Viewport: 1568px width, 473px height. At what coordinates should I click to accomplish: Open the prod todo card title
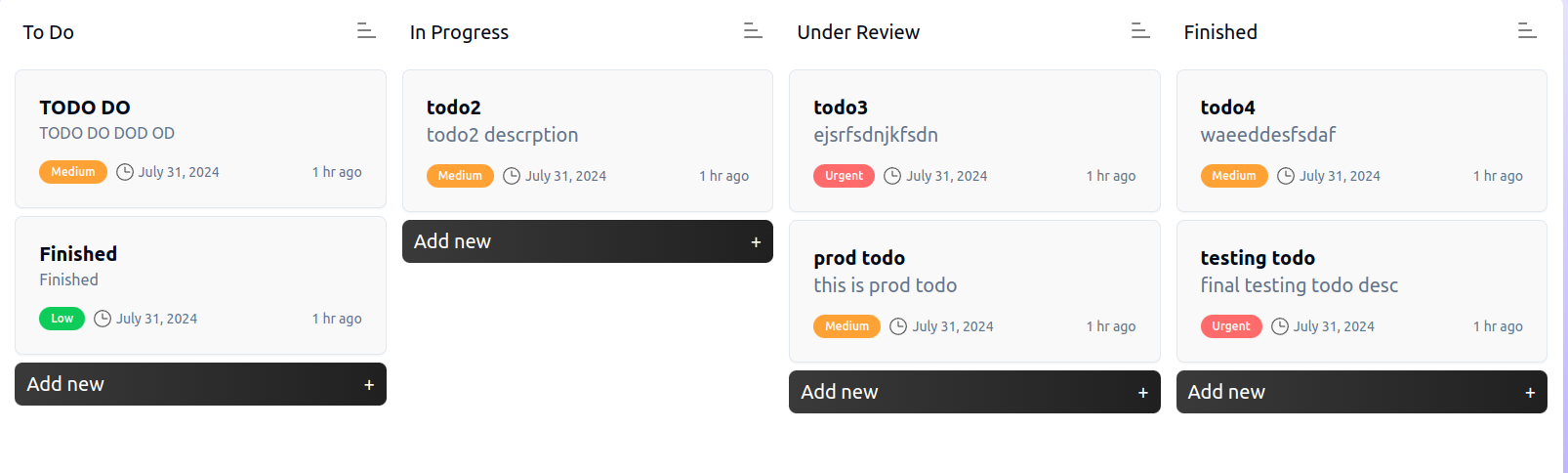coord(859,258)
